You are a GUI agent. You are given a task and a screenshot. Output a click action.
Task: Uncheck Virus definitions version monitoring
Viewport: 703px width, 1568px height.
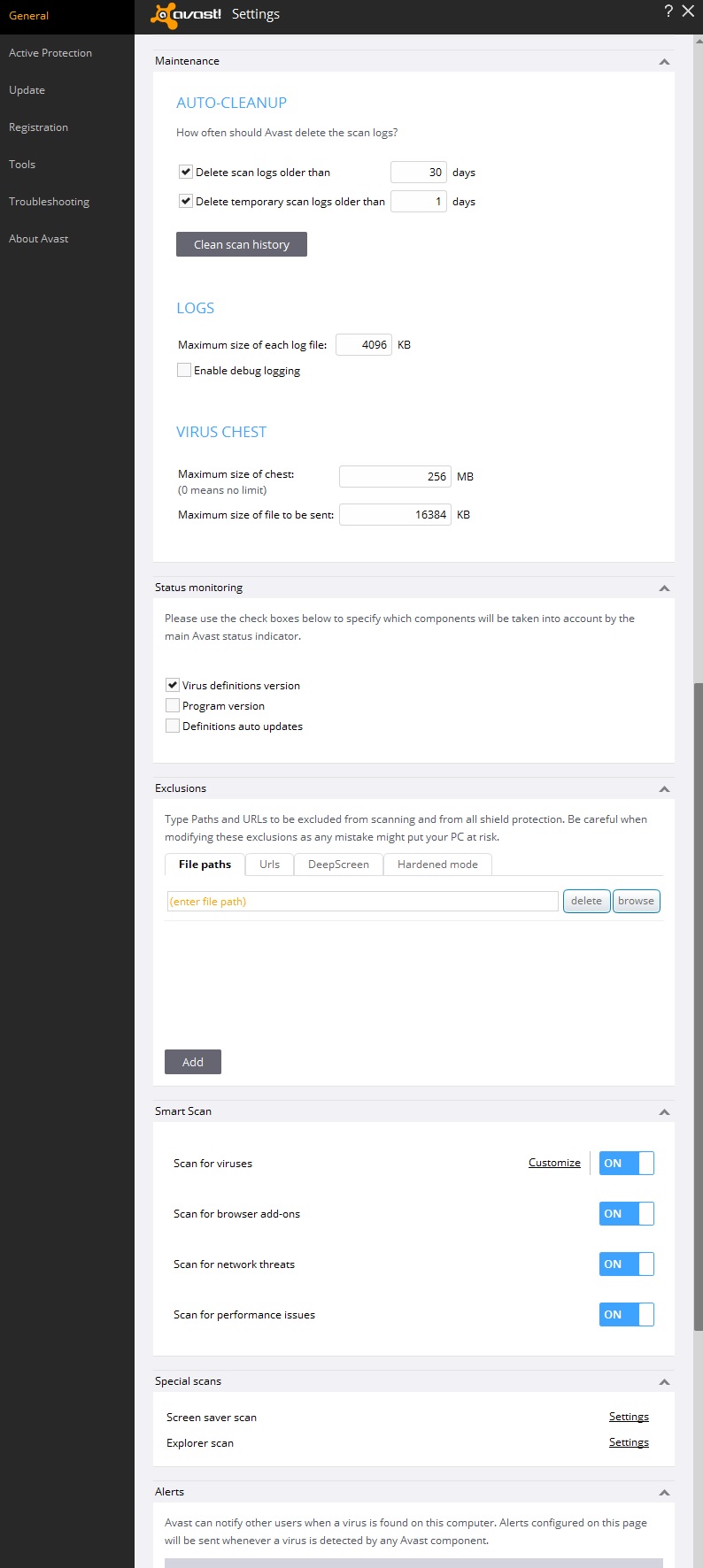point(173,685)
